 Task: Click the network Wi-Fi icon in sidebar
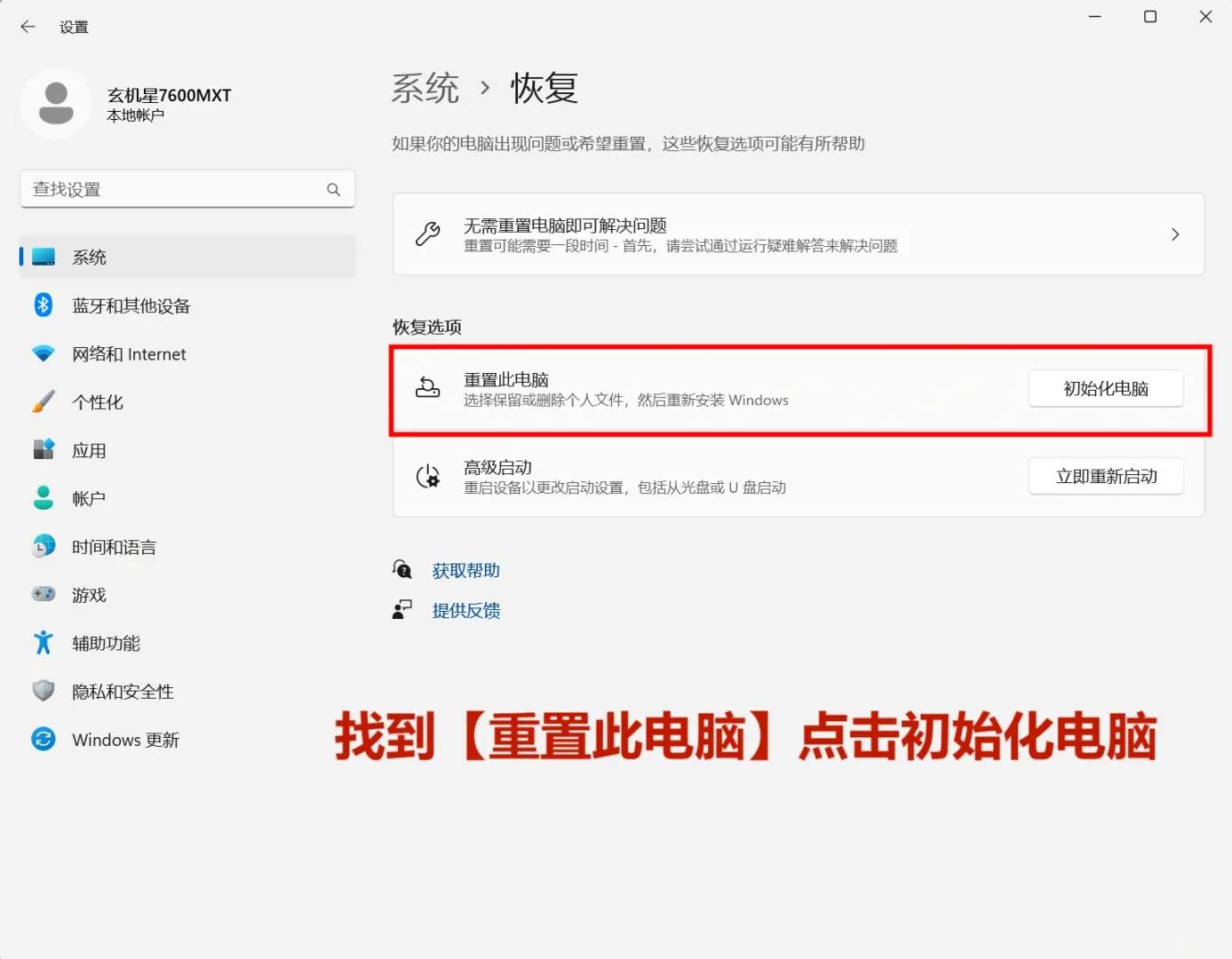pyautogui.click(x=44, y=353)
